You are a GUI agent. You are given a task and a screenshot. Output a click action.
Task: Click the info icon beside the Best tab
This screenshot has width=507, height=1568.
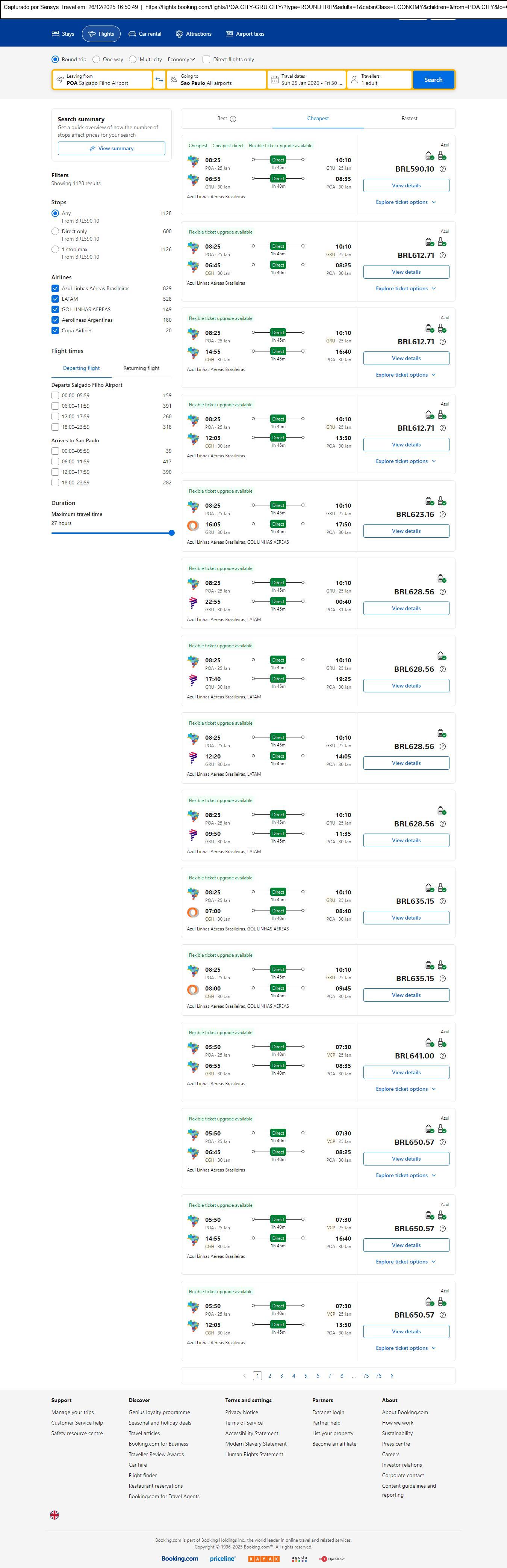point(233,119)
